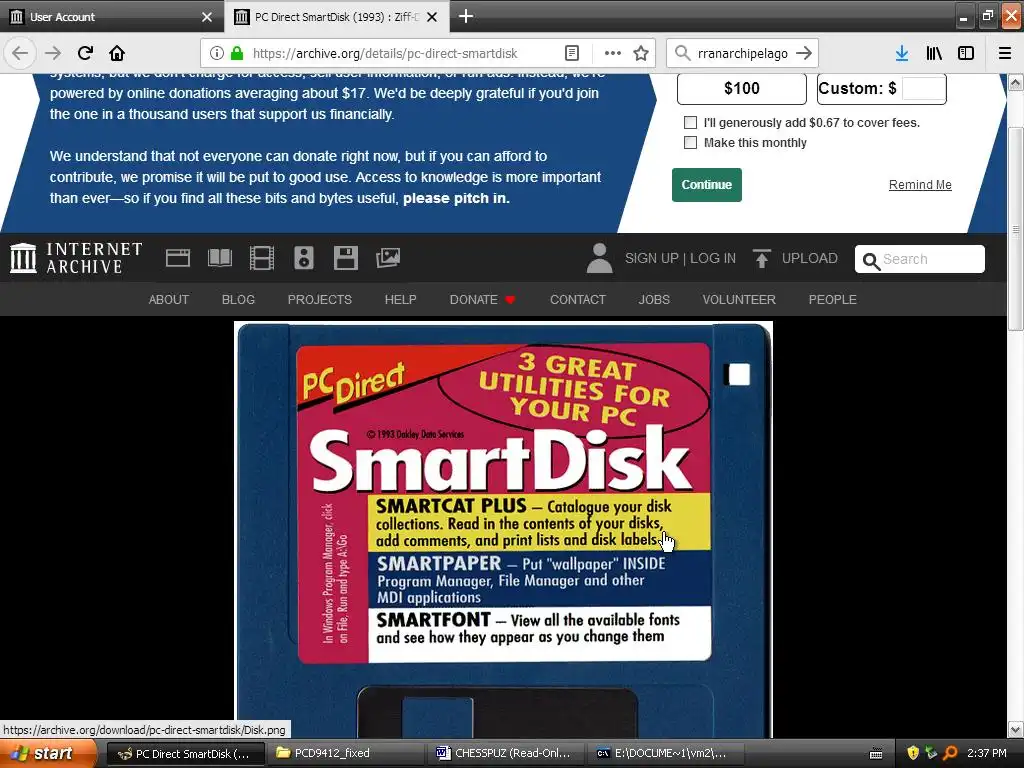Screen dimensions: 1024x768
Task: Focus the Internet Archive Search box
Action: [x=920, y=259]
